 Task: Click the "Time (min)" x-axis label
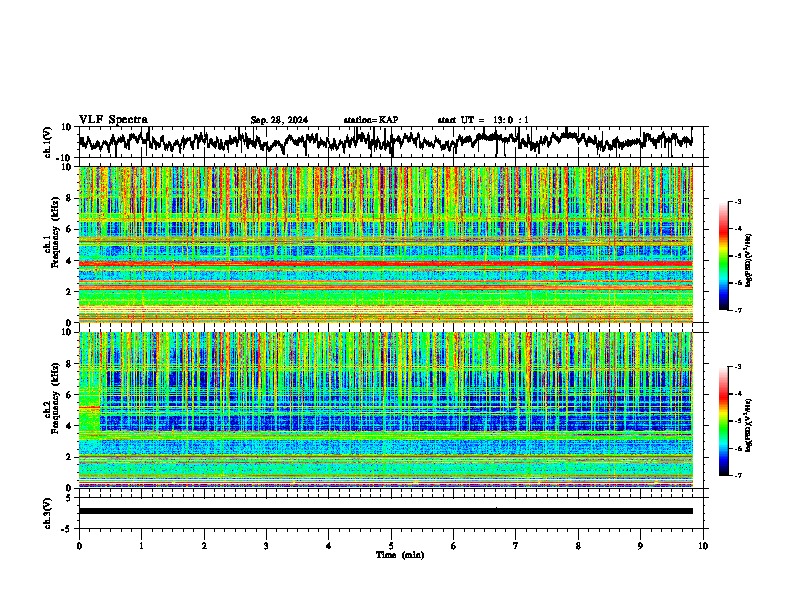click(x=400, y=555)
